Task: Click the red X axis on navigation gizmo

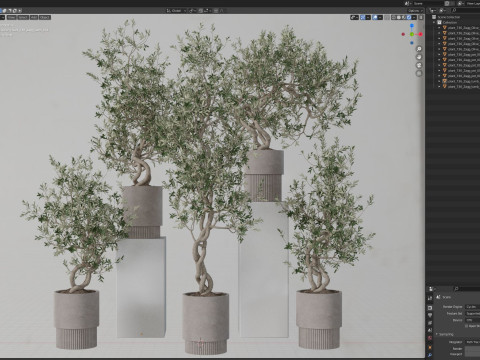Action: point(421,34)
